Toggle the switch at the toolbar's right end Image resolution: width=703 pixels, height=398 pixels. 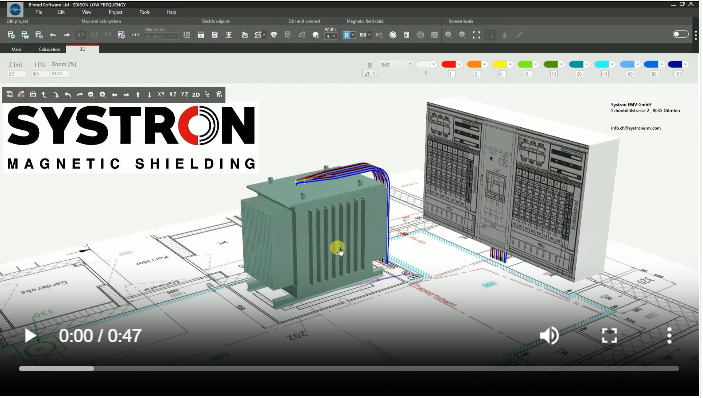click(681, 34)
